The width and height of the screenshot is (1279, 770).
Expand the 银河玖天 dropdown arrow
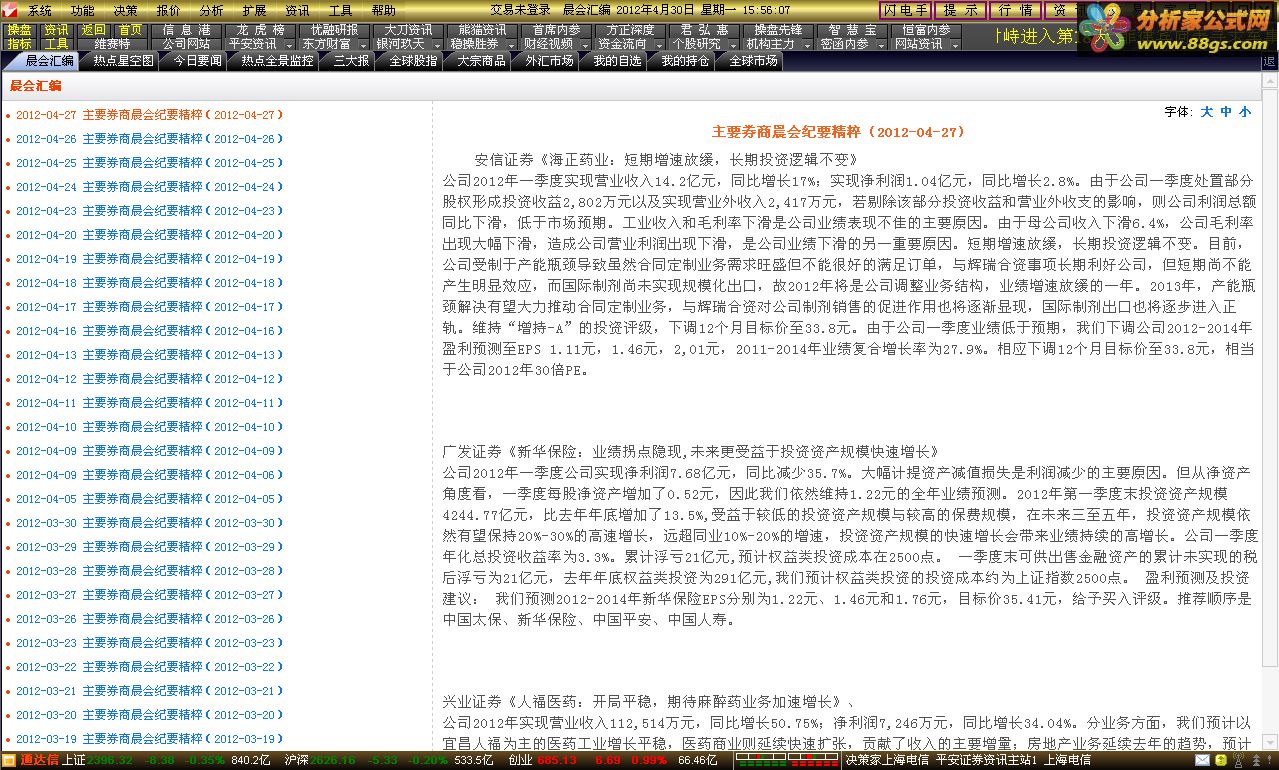pyautogui.click(x=437, y=45)
